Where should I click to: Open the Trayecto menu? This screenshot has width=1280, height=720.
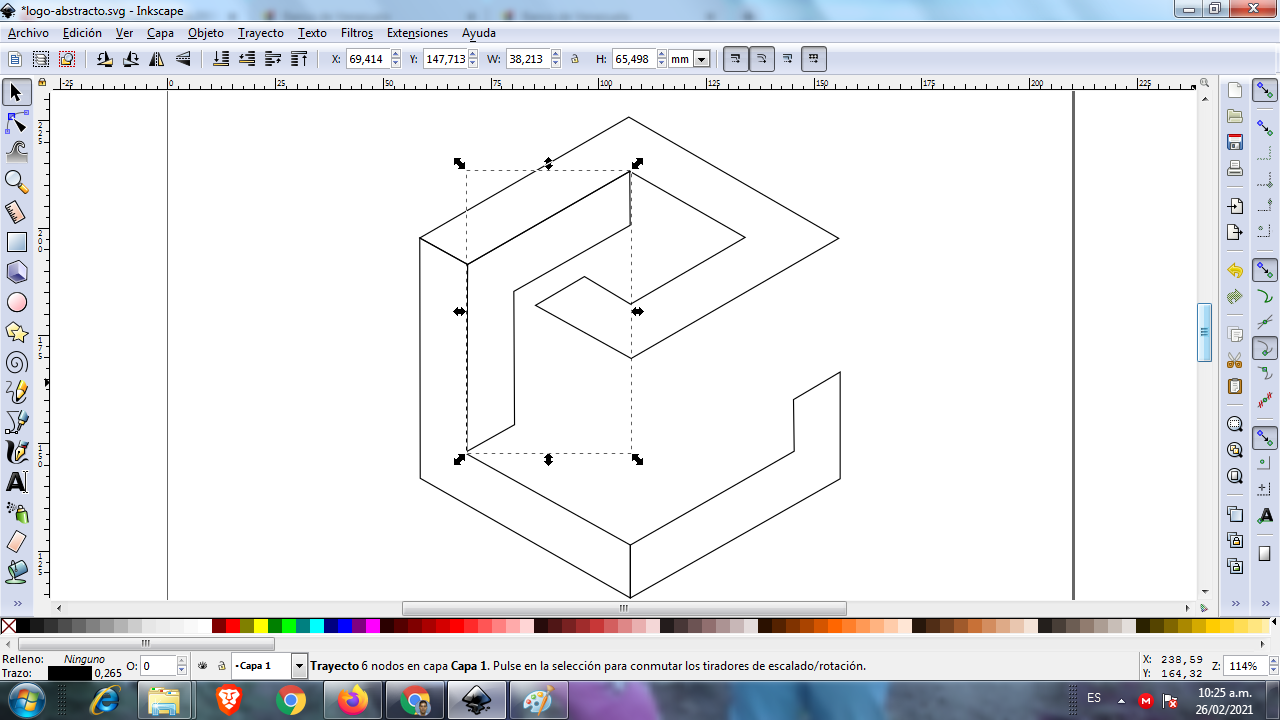pyautogui.click(x=260, y=33)
